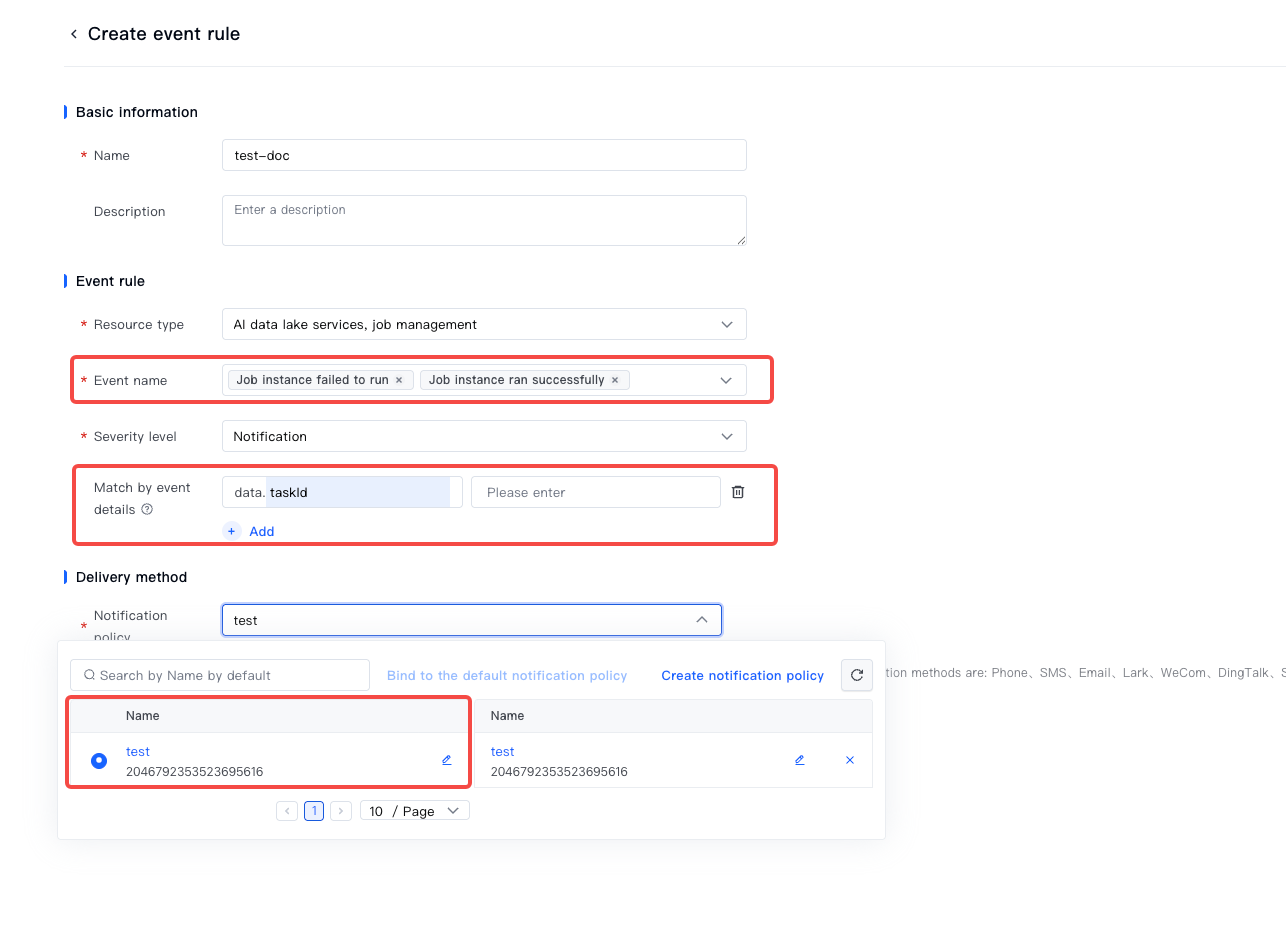Screen dimensions: 1286x927
Task: Click into the Description text area
Action: click(x=484, y=220)
